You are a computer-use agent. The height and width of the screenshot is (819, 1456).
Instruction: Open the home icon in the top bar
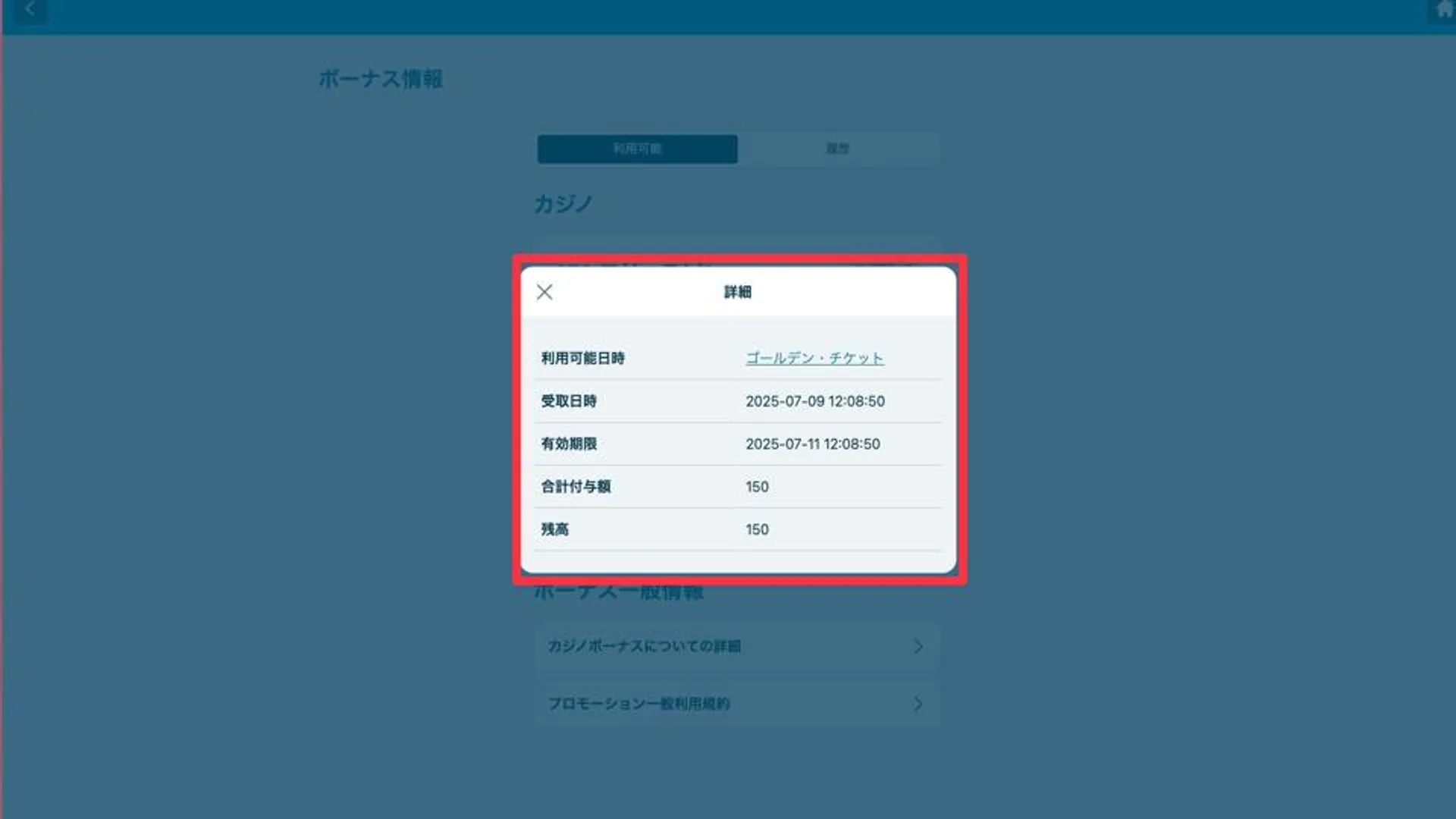(1443, 10)
